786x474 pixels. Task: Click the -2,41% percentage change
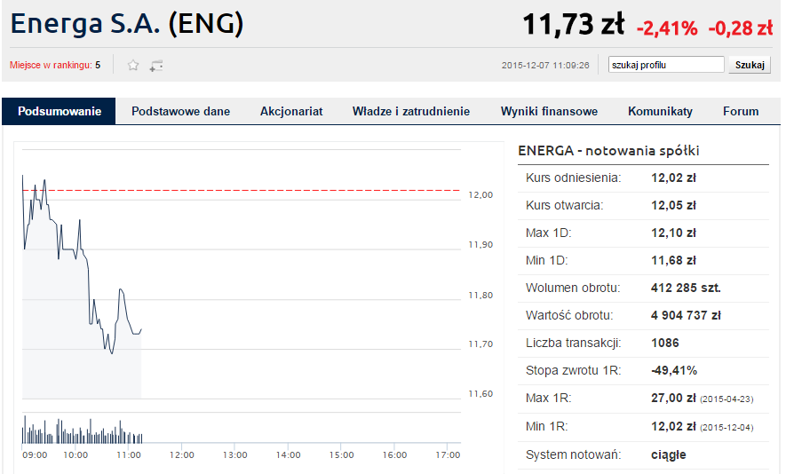[667, 28]
